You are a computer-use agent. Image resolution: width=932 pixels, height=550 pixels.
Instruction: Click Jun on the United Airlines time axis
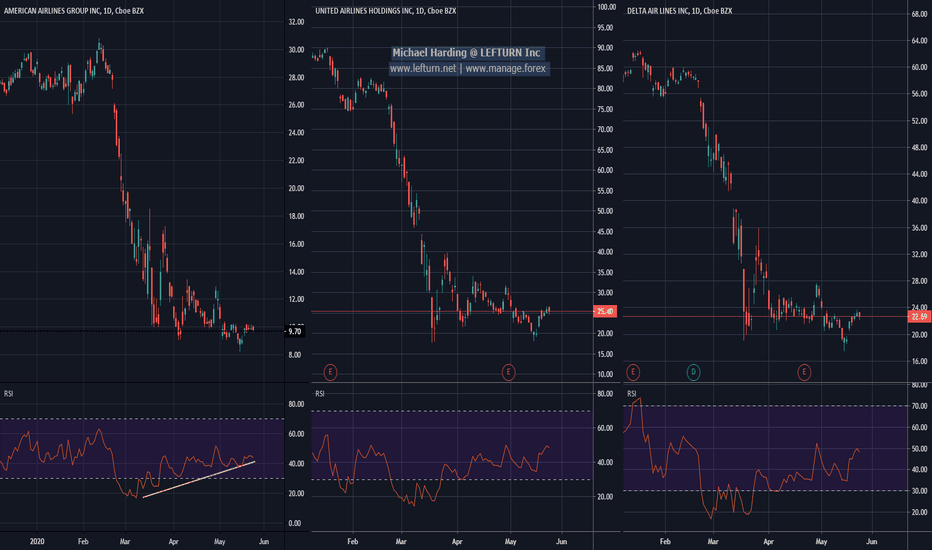[x=561, y=542]
